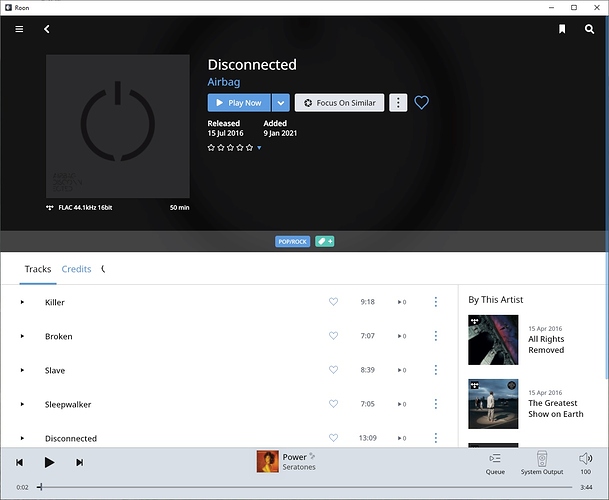Play the Broken track via its arrow

(x=22, y=336)
